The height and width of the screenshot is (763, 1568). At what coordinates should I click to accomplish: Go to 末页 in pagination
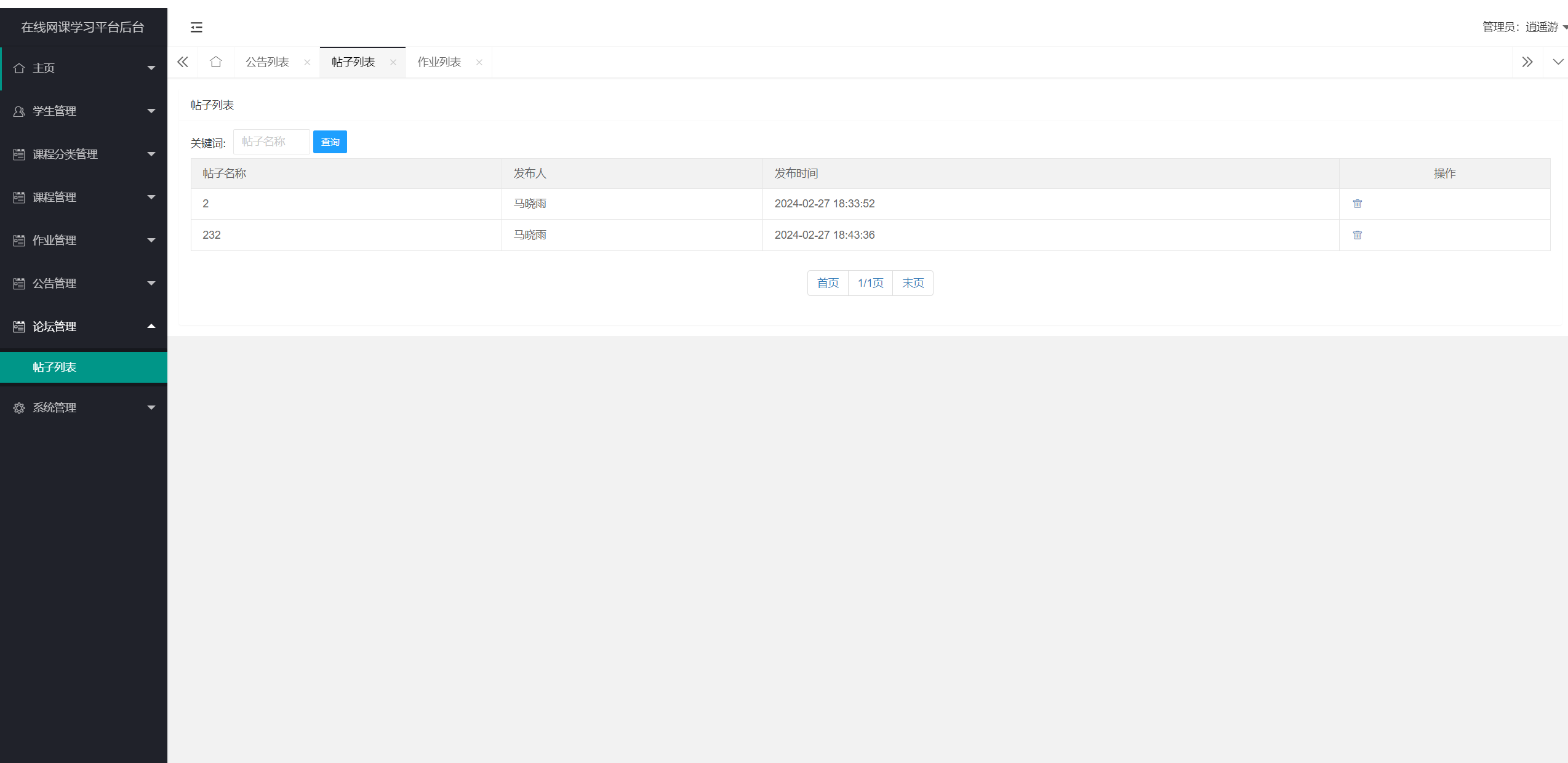pyautogui.click(x=913, y=283)
